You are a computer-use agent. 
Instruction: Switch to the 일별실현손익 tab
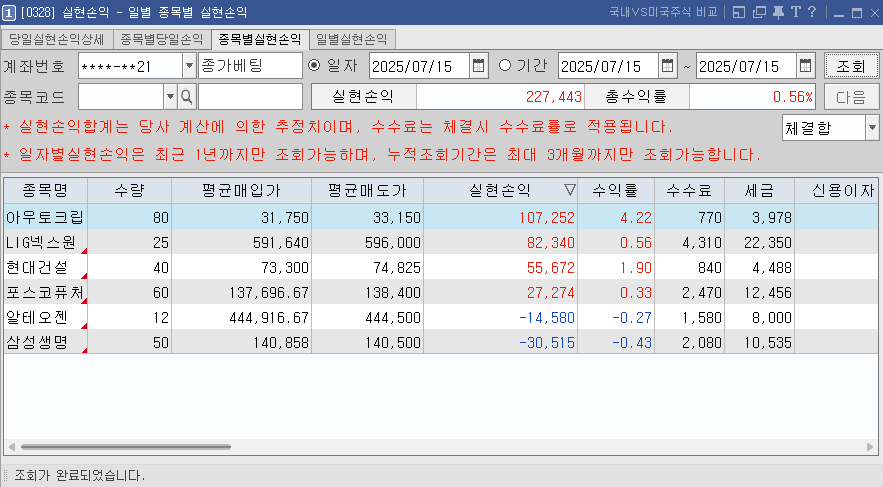point(352,39)
